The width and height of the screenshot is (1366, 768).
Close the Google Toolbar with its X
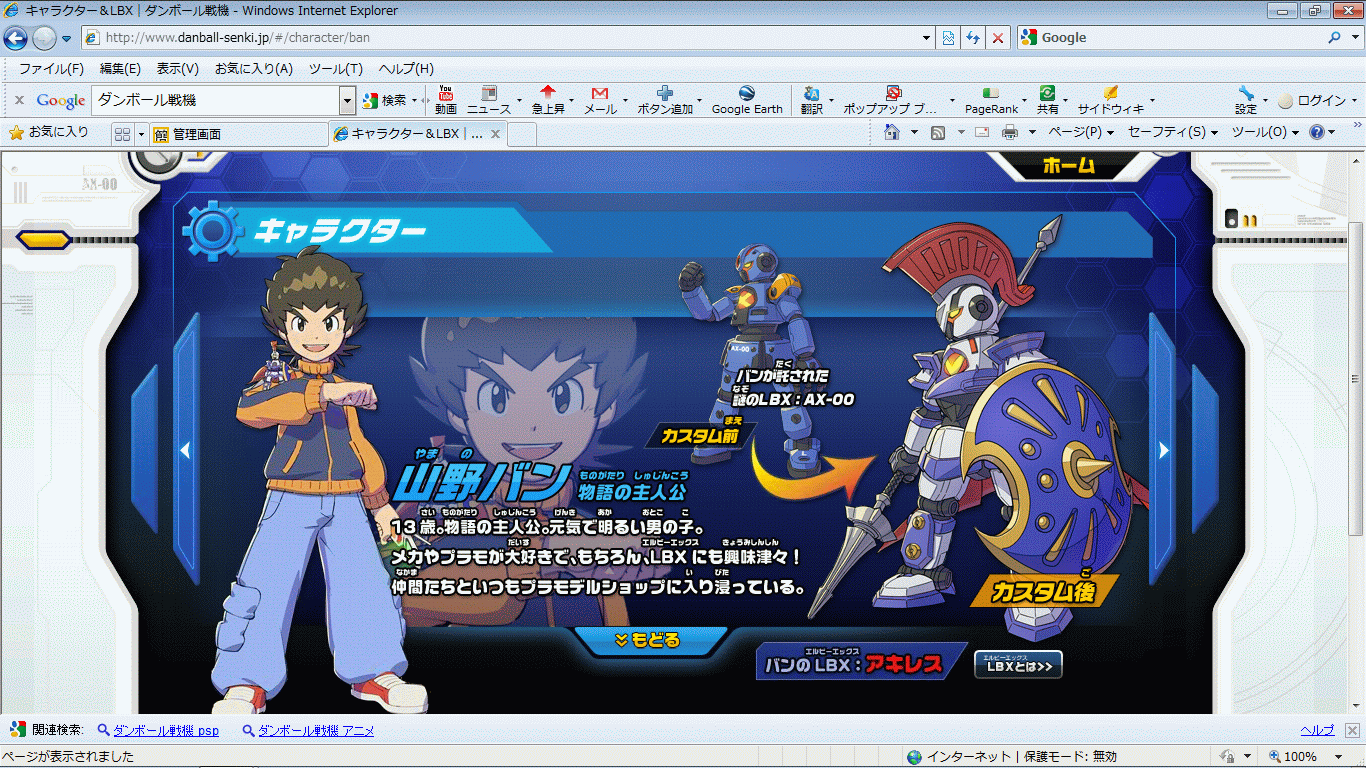point(19,100)
